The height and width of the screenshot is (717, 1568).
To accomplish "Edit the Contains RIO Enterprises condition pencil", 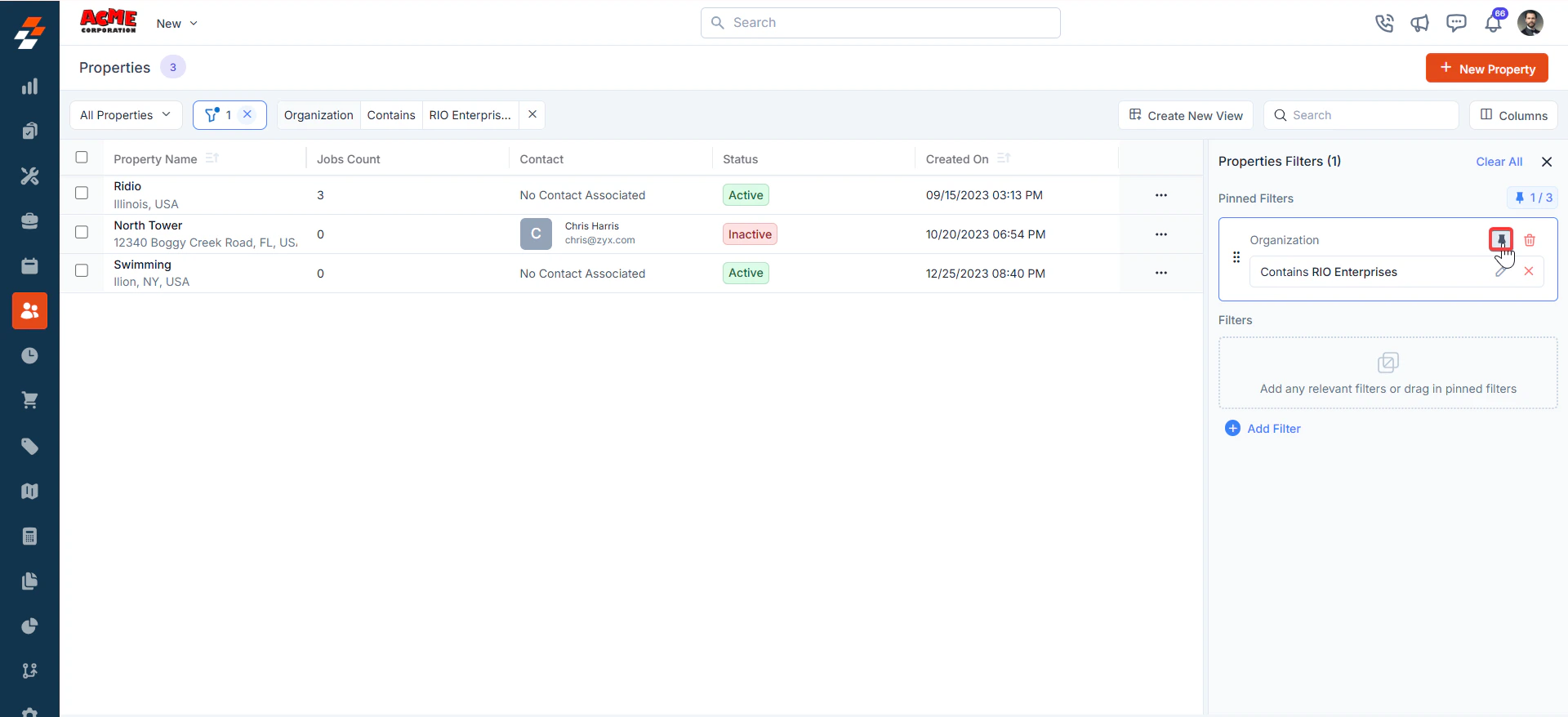I will (1501, 271).
